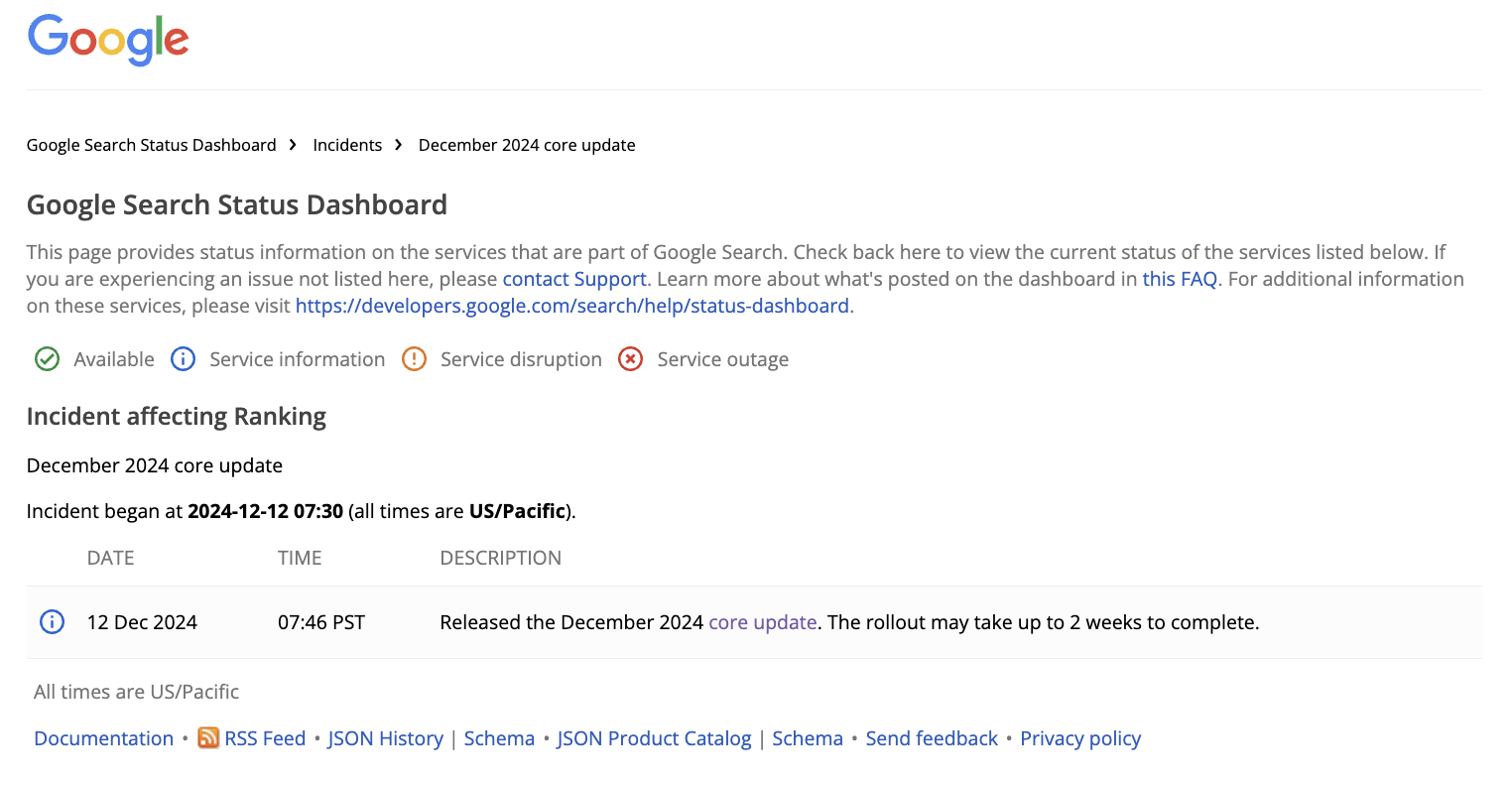Click the Google logo
The image size is (1512, 786).
pyautogui.click(x=107, y=40)
